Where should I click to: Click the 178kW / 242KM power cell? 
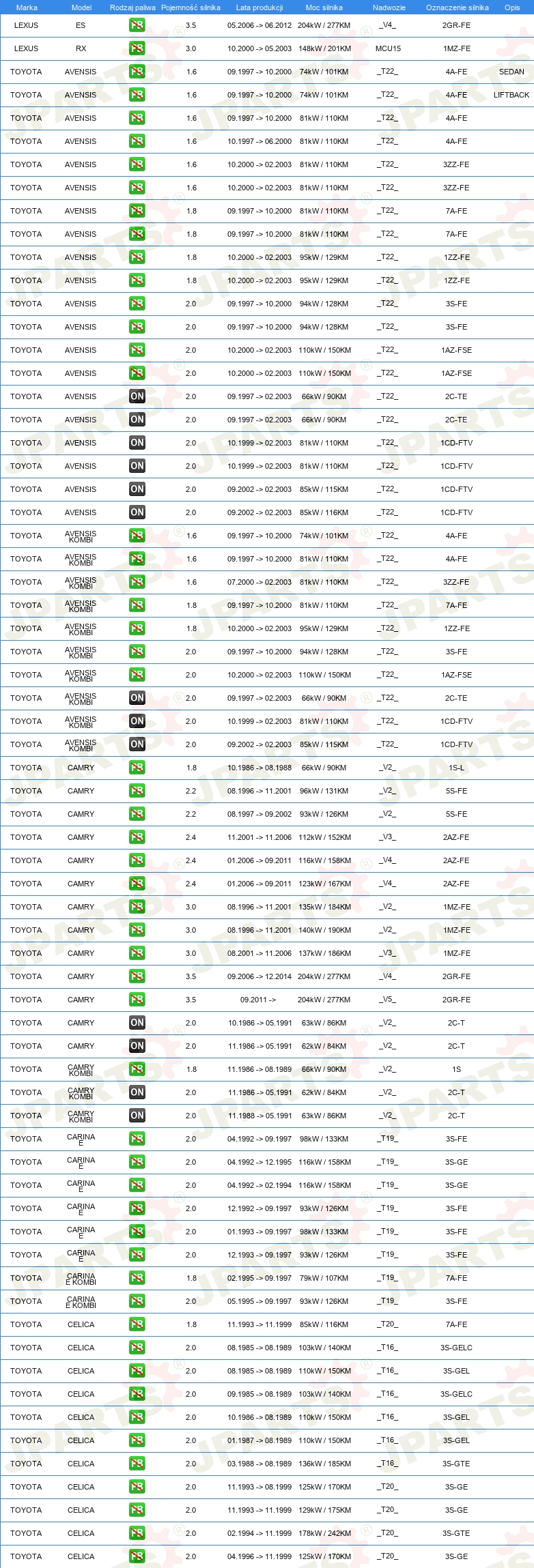pyautogui.click(x=324, y=1533)
